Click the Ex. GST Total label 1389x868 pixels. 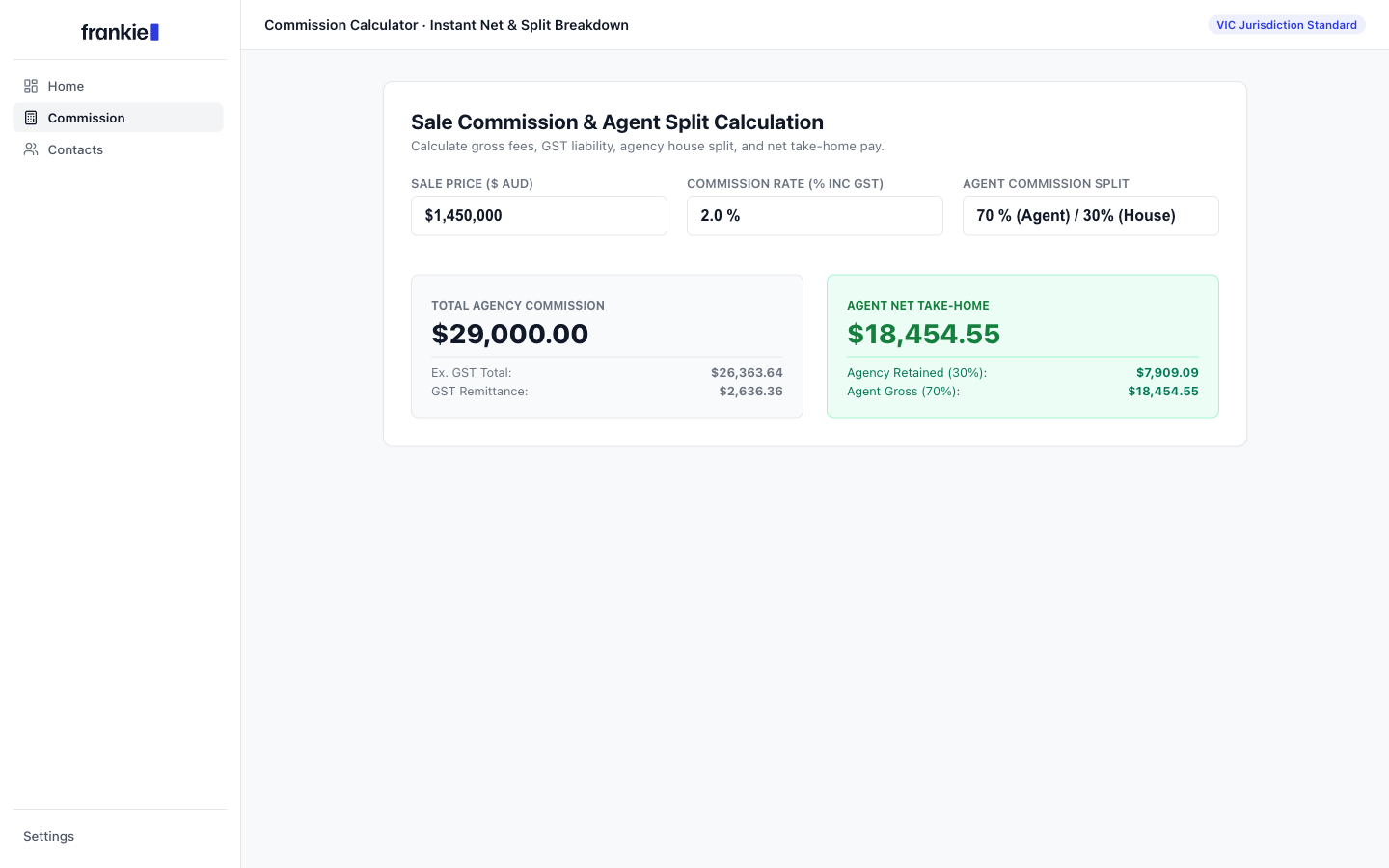[472, 373]
